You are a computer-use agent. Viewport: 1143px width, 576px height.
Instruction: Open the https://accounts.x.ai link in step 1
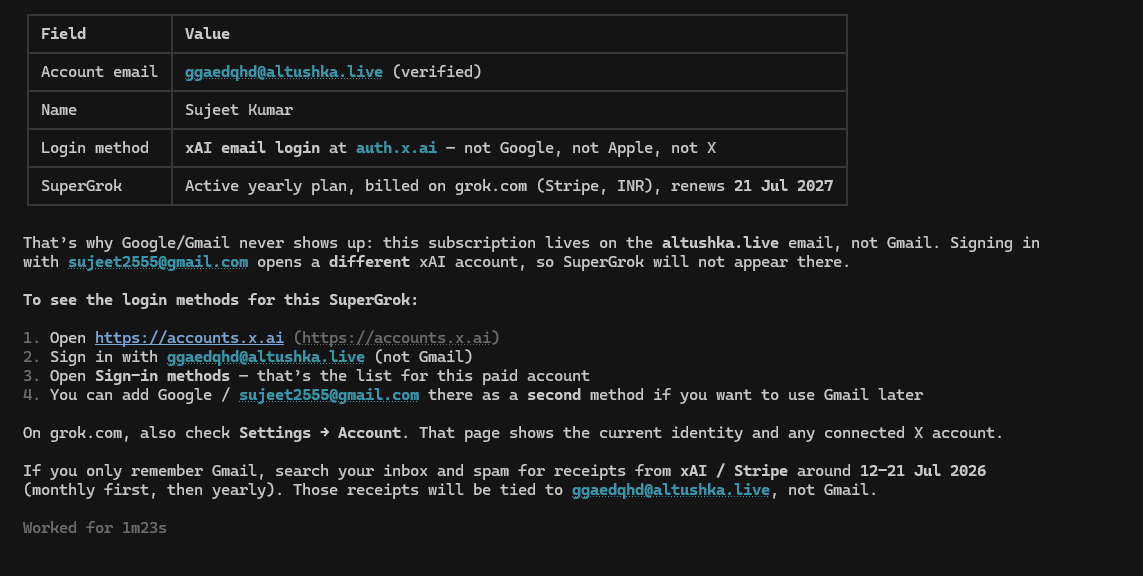pos(190,338)
